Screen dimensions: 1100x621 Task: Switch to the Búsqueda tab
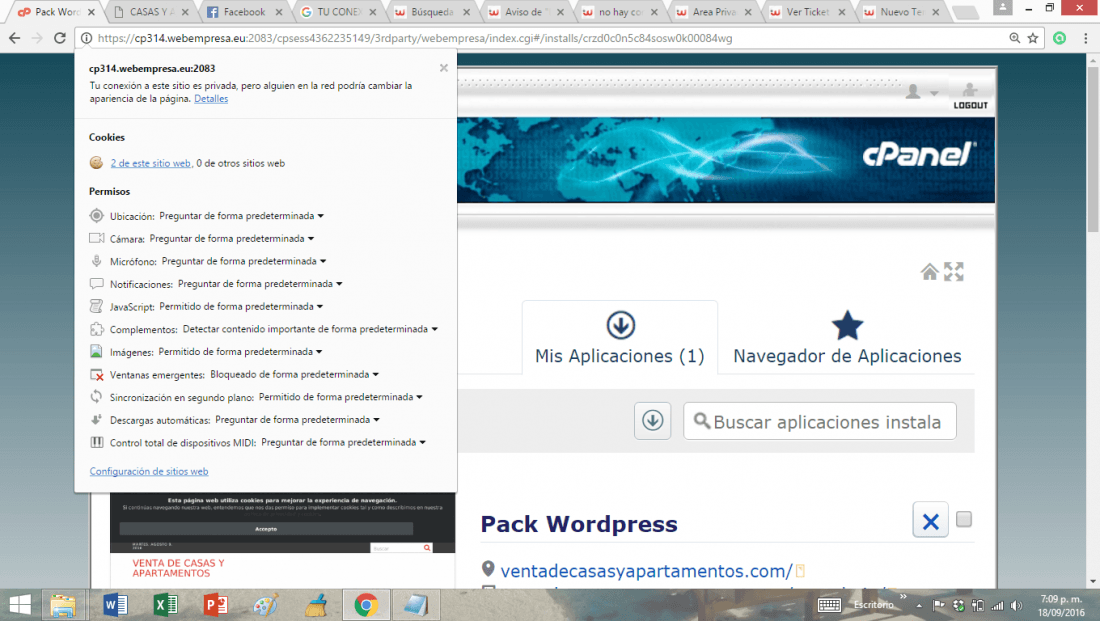pos(431,12)
